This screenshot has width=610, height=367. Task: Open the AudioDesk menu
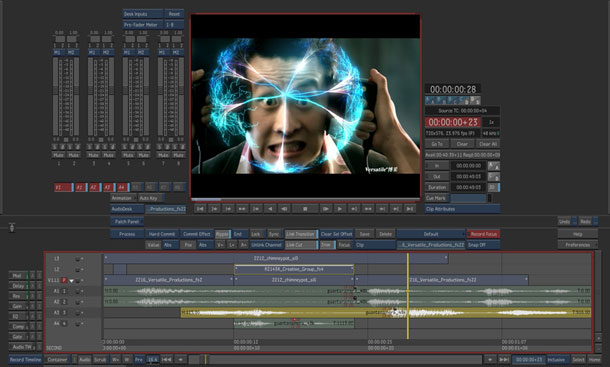click(x=127, y=209)
